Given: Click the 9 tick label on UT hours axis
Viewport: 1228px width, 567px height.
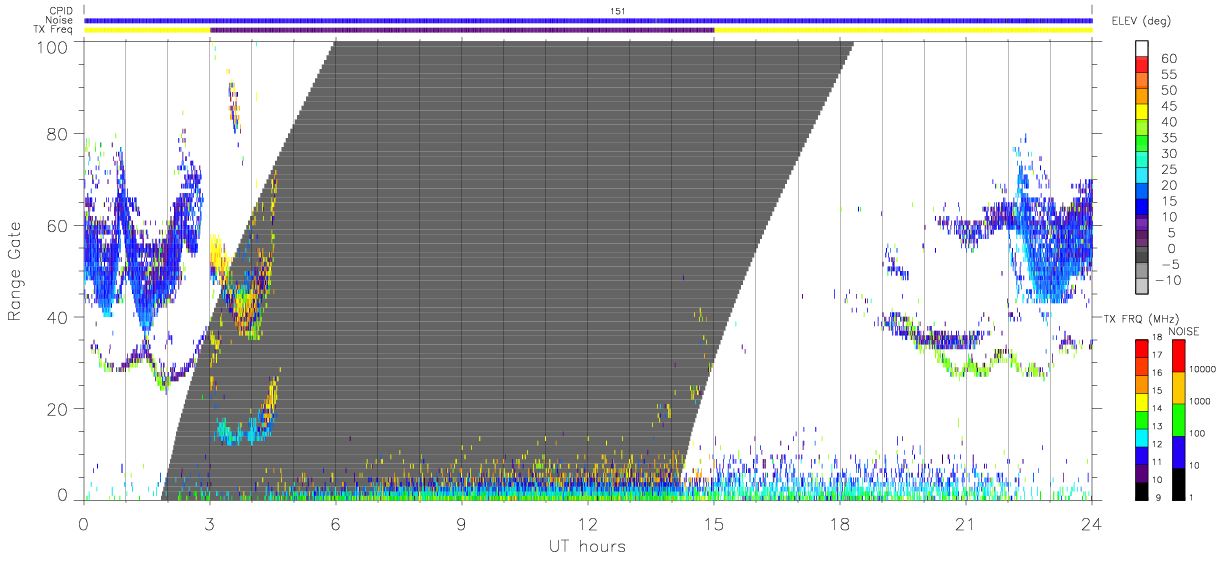Looking at the screenshot, I should 462,523.
